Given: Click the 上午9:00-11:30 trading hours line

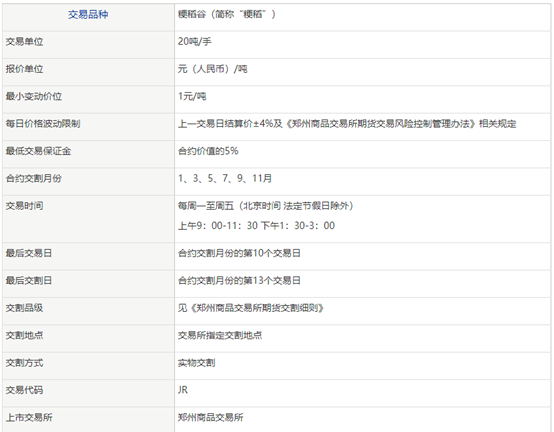Looking at the screenshot, I should [x=256, y=225].
